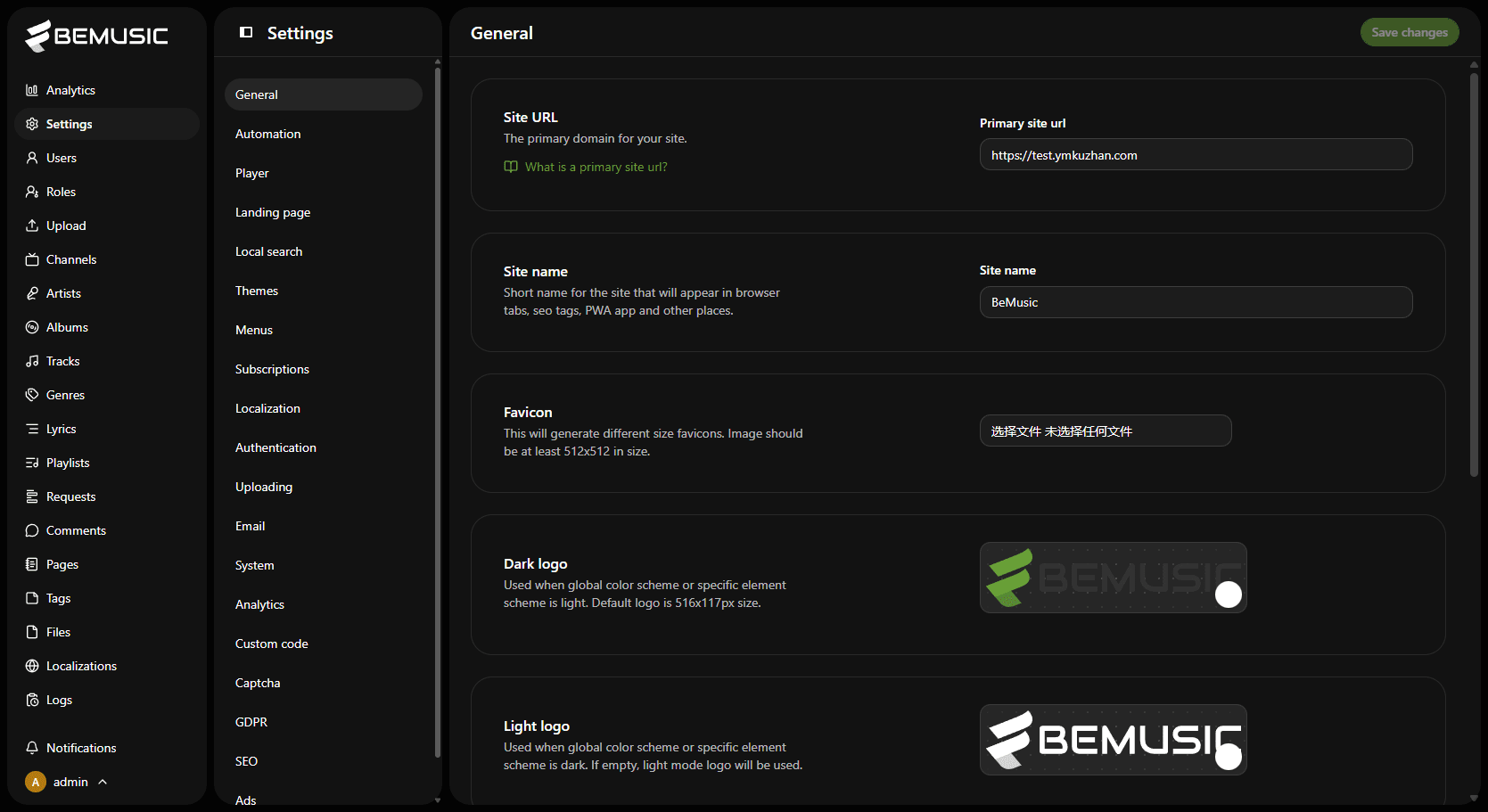Click the main content vertical scrollbar
1488x812 pixels.
[x=1474, y=275]
